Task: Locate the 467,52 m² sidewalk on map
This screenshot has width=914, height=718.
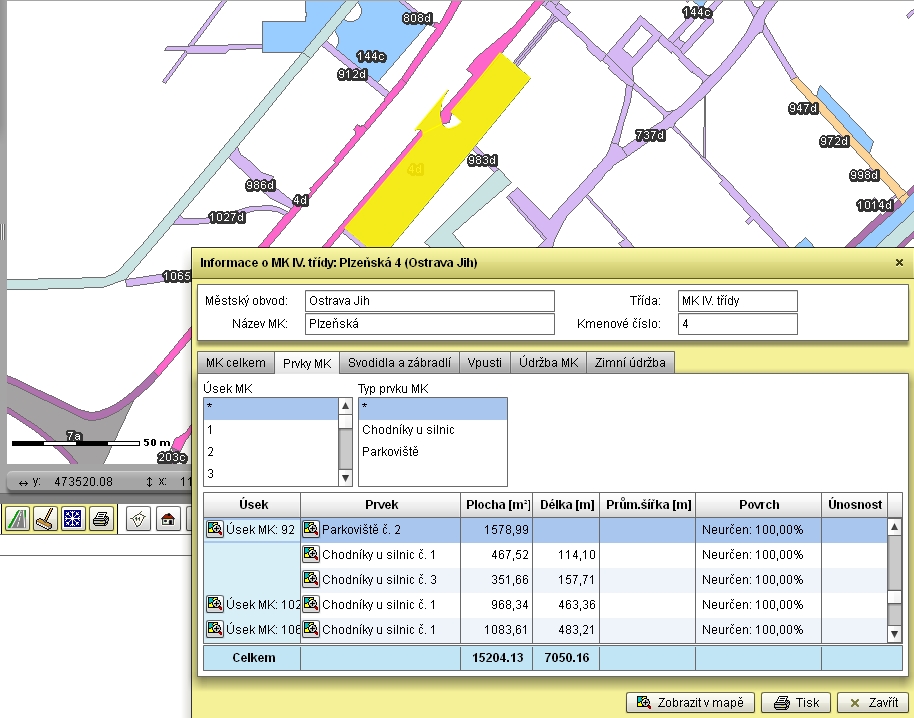Action: (311, 554)
